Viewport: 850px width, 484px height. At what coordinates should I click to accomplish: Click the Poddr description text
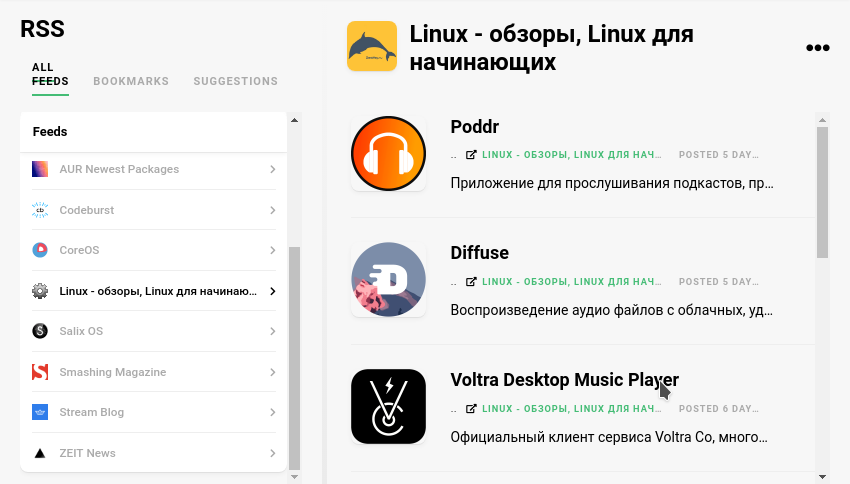(x=612, y=183)
